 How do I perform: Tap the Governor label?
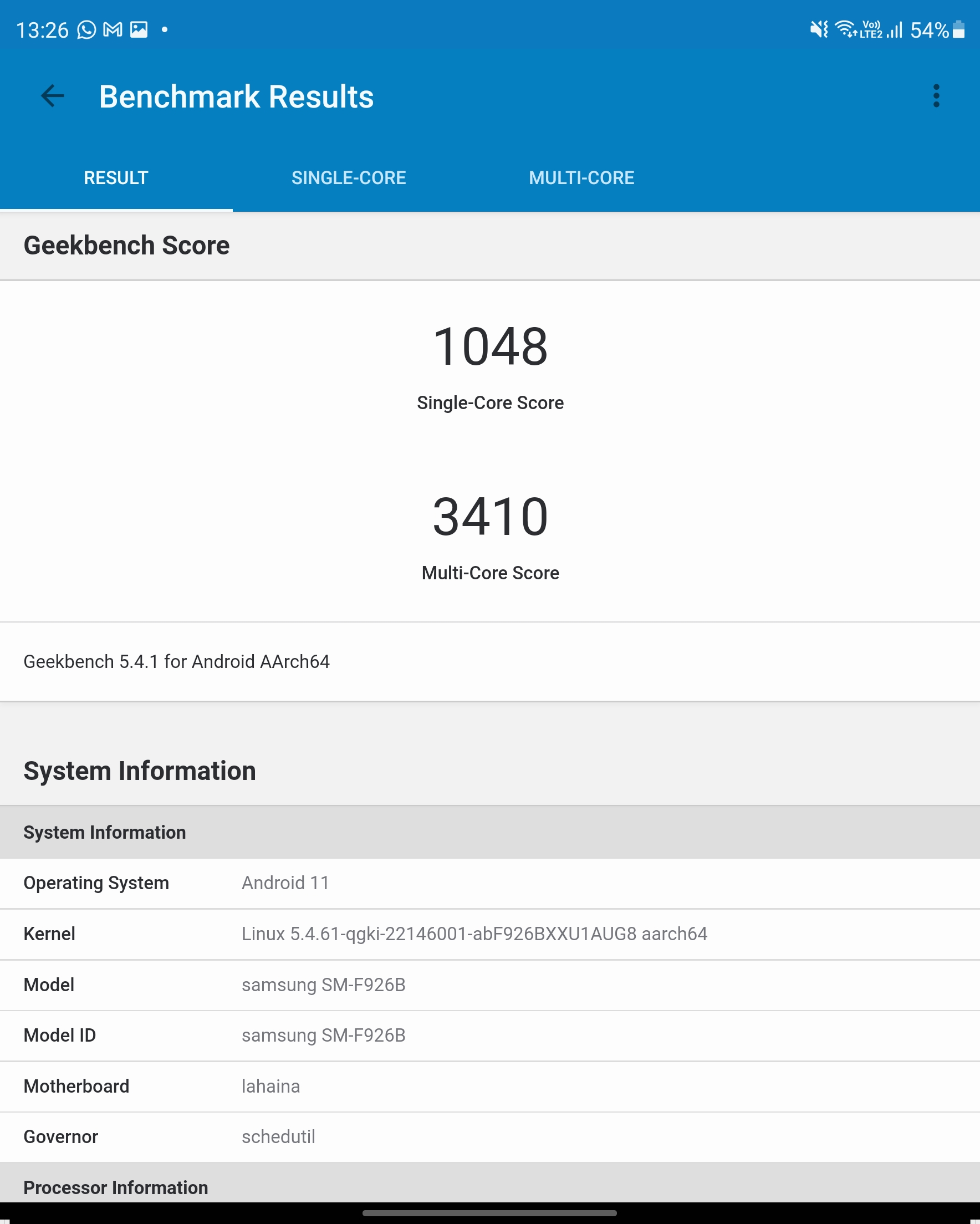tap(61, 1136)
